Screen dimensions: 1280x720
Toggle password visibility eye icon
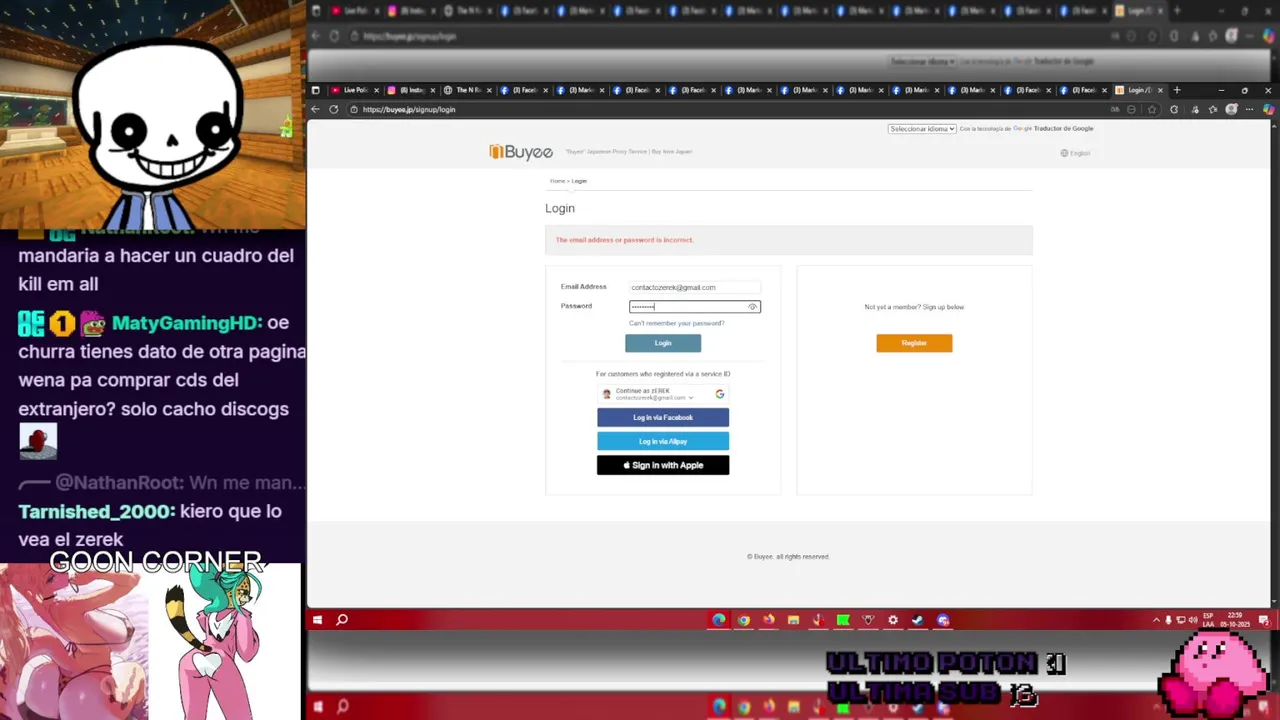click(x=752, y=307)
